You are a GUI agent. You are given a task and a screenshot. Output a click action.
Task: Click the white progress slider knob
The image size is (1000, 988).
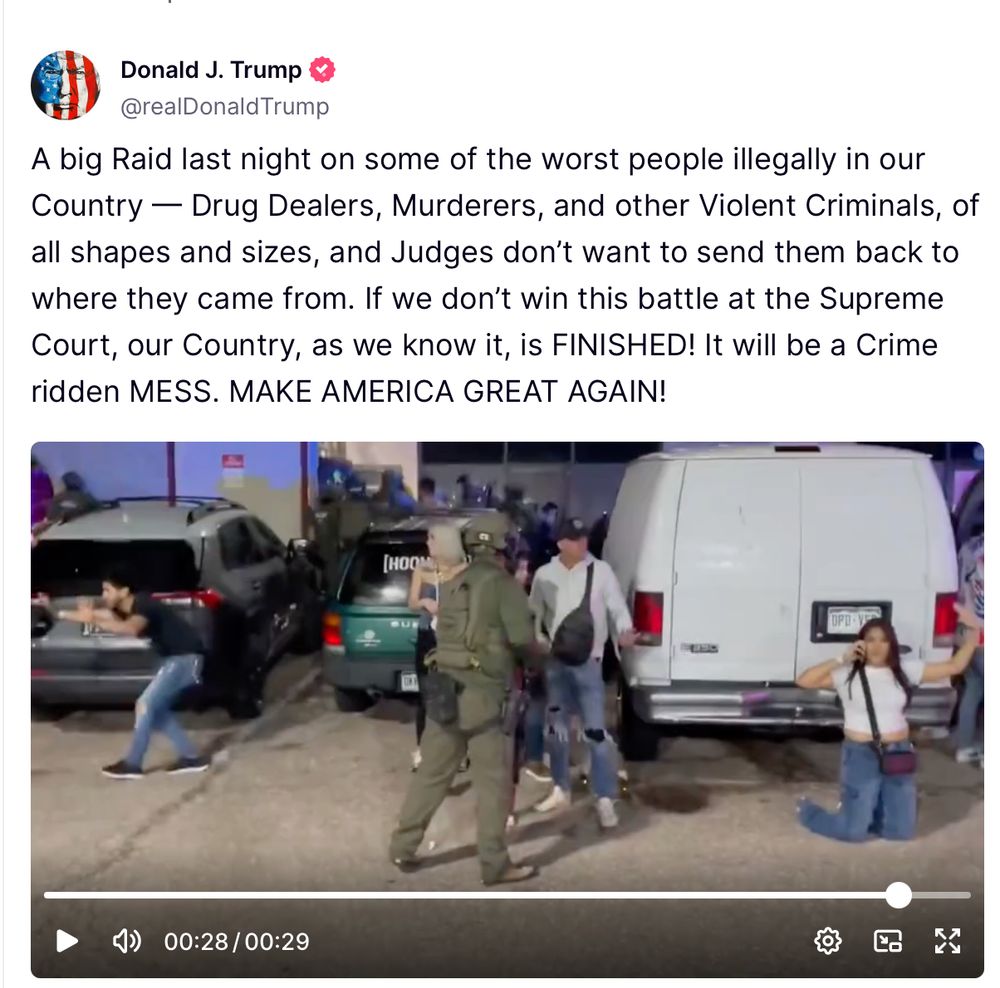tap(899, 896)
